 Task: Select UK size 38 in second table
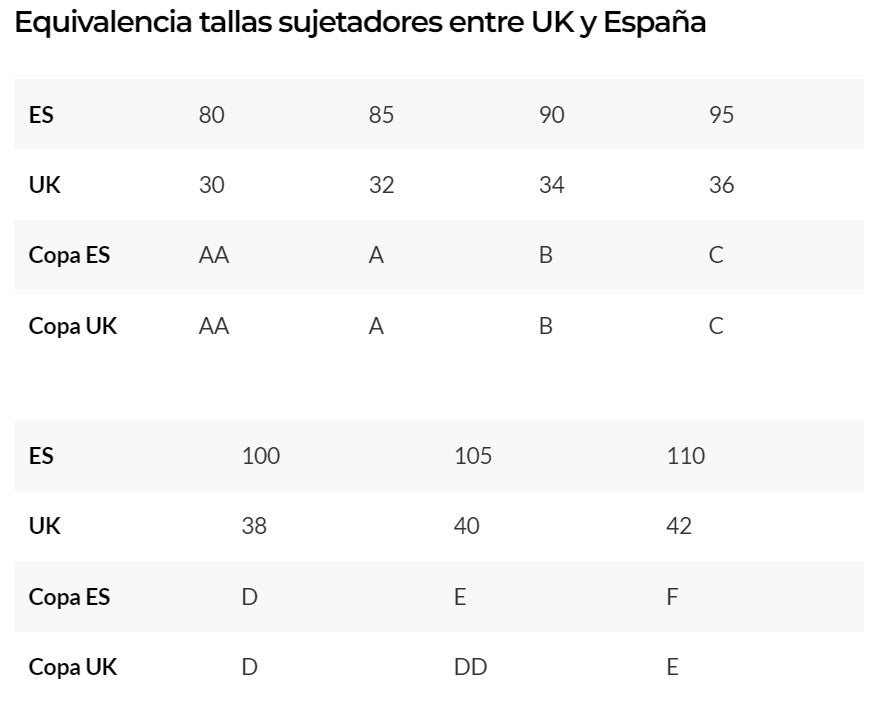tap(254, 526)
